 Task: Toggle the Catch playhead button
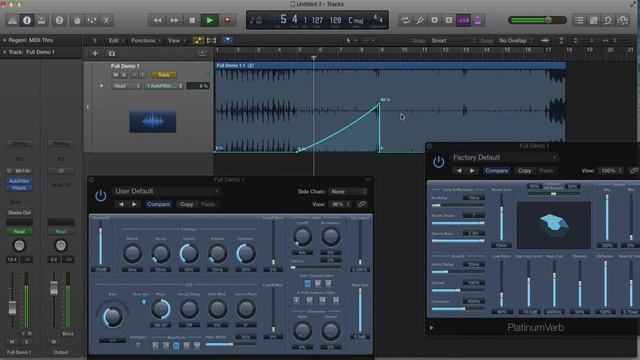tap(227, 40)
